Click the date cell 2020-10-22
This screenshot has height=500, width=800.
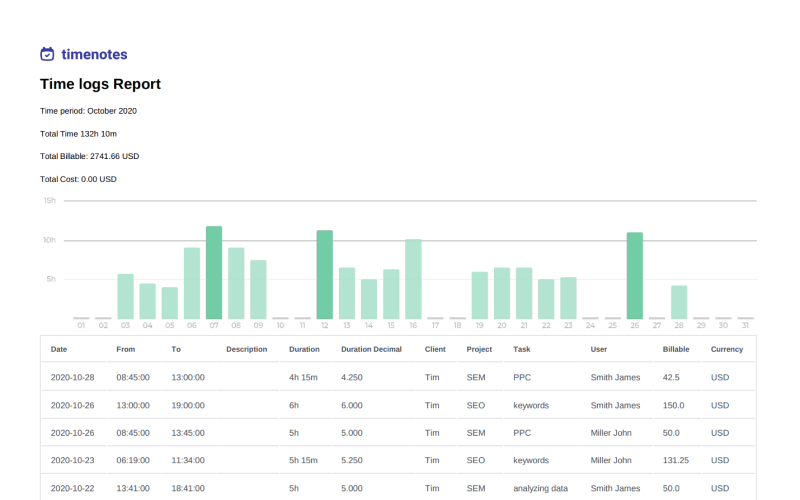[72, 488]
